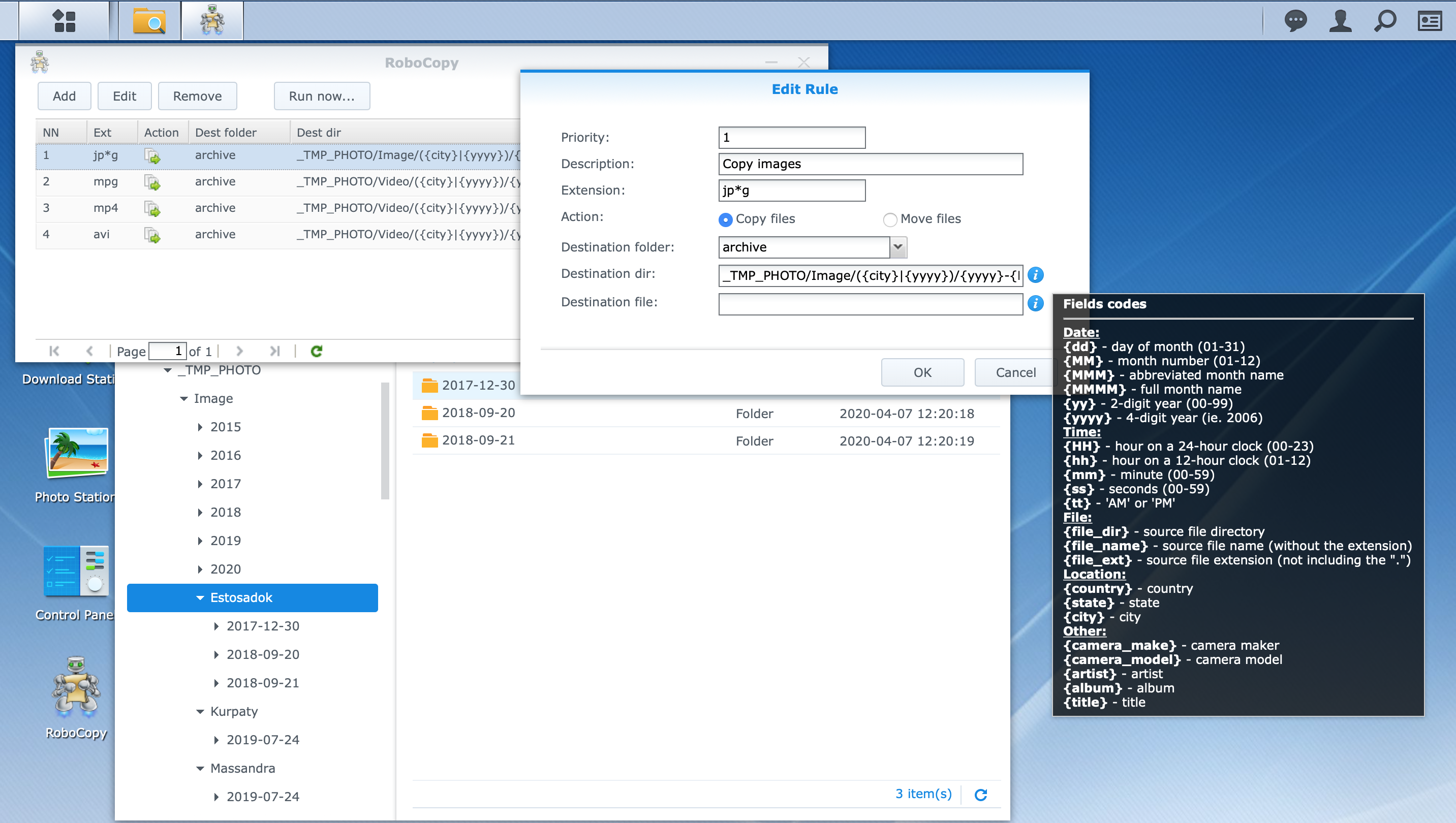
Task: Sort rules by Dest dir column header
Action: [x=406, y=132]
